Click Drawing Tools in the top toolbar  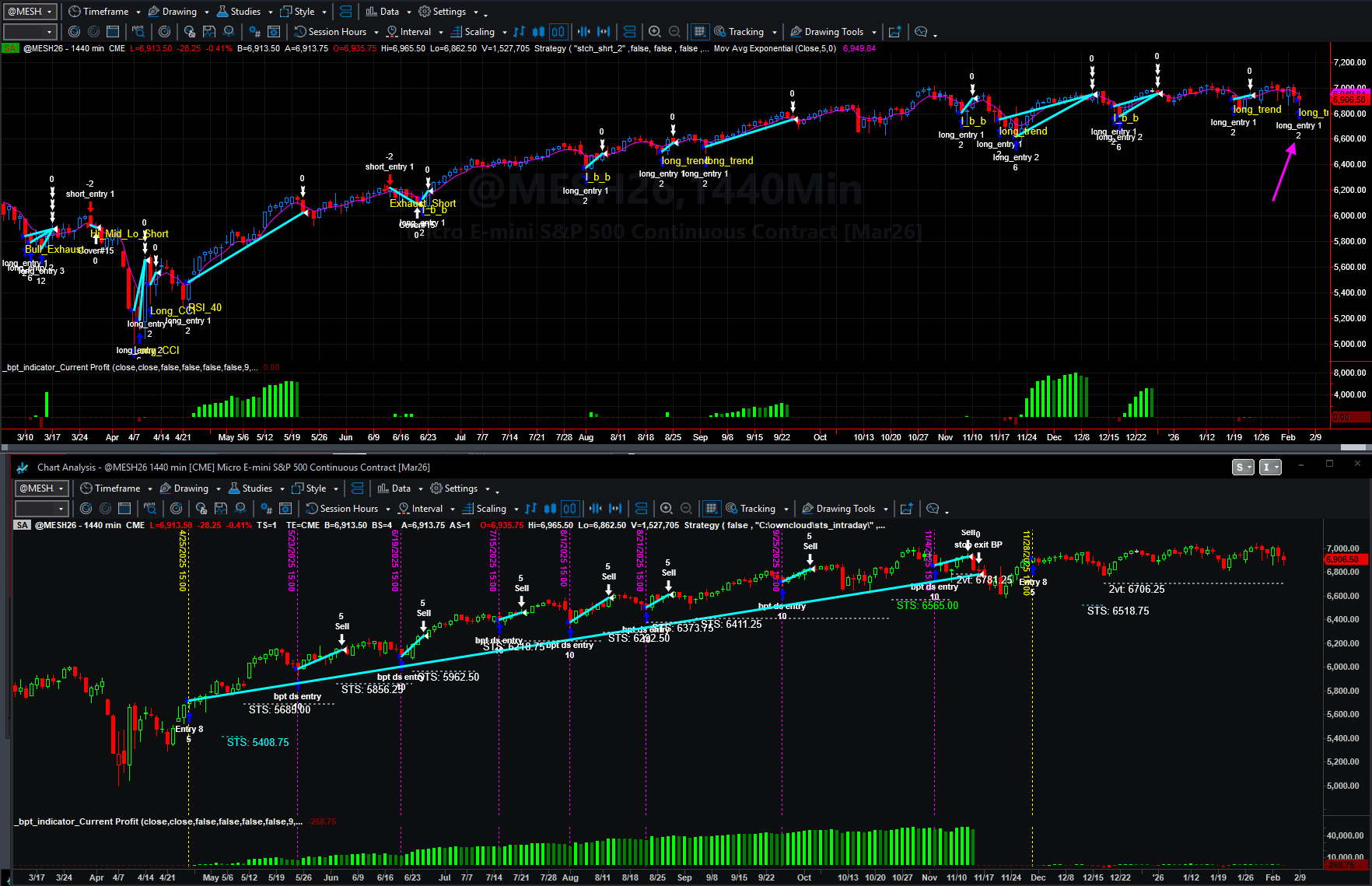834,32
